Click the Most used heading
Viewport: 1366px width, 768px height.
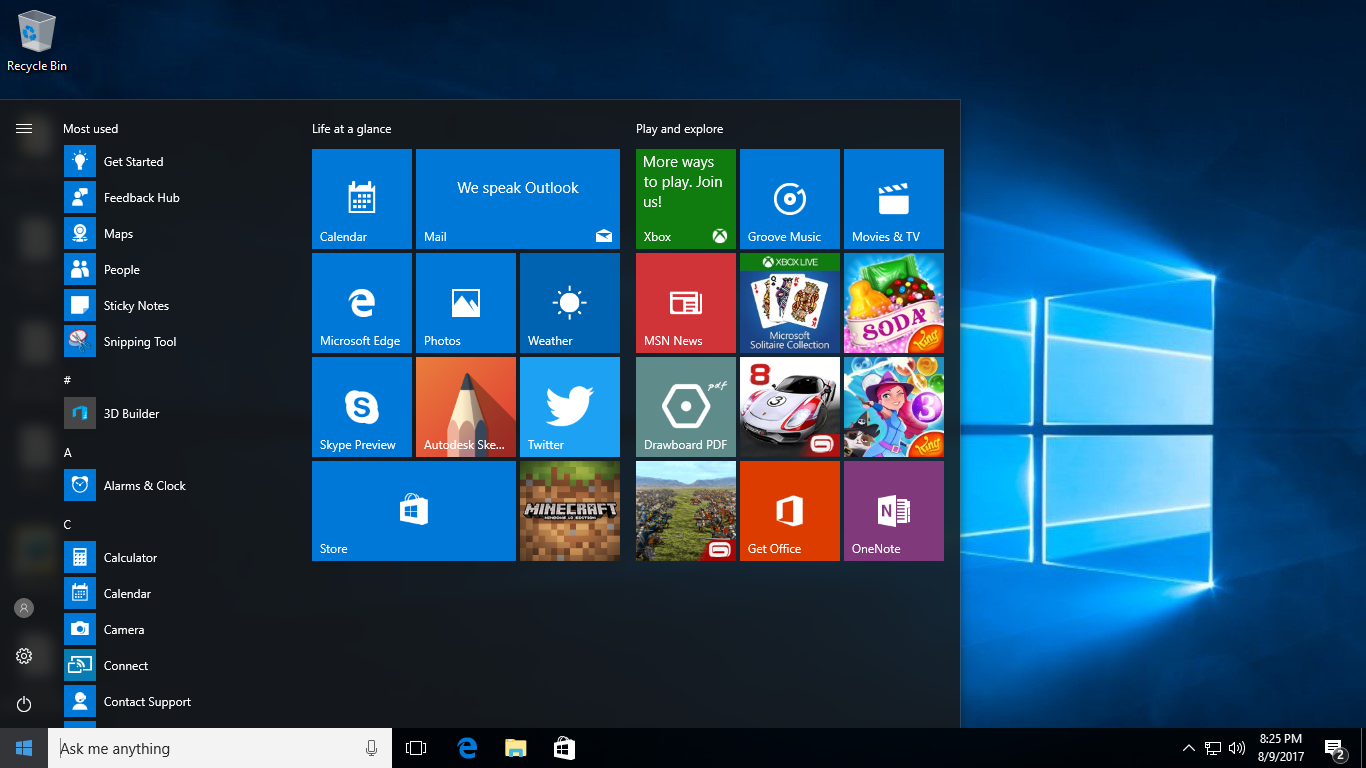(x=91, y=129)
